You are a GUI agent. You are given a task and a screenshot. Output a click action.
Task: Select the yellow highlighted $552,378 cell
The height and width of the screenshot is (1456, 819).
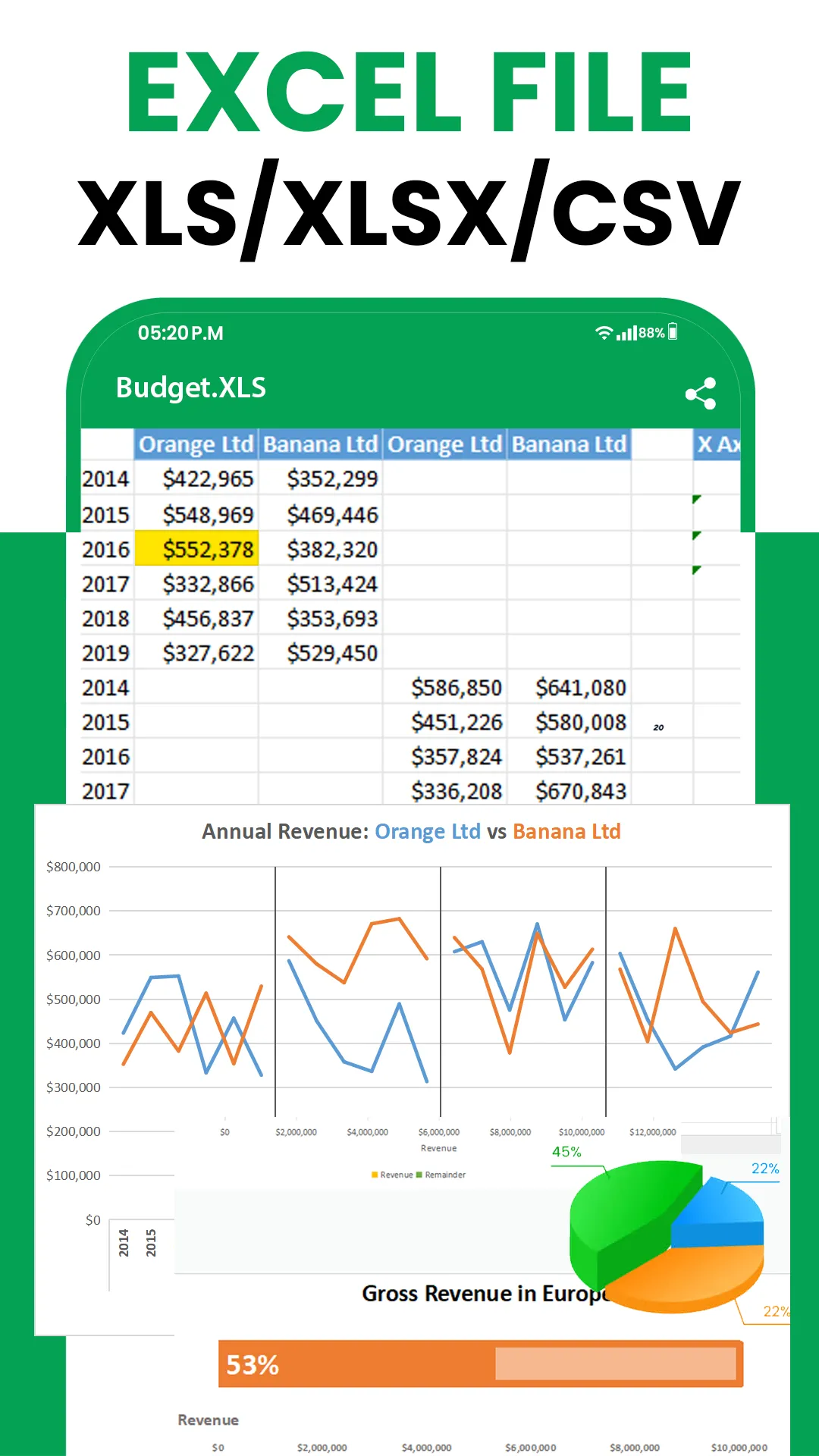click(197, 549)
